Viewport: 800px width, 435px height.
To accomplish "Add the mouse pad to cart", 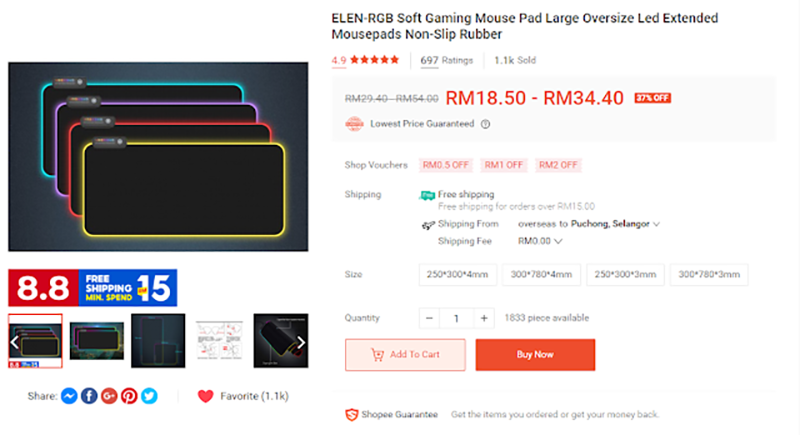I will [405, 354].
